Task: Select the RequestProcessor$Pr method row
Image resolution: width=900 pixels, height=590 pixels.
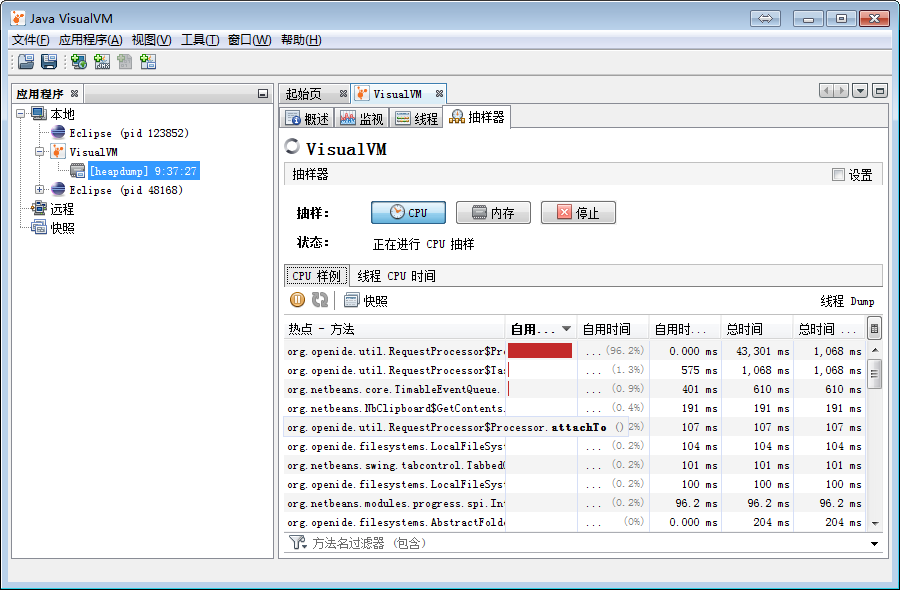Action: point(574,351)
